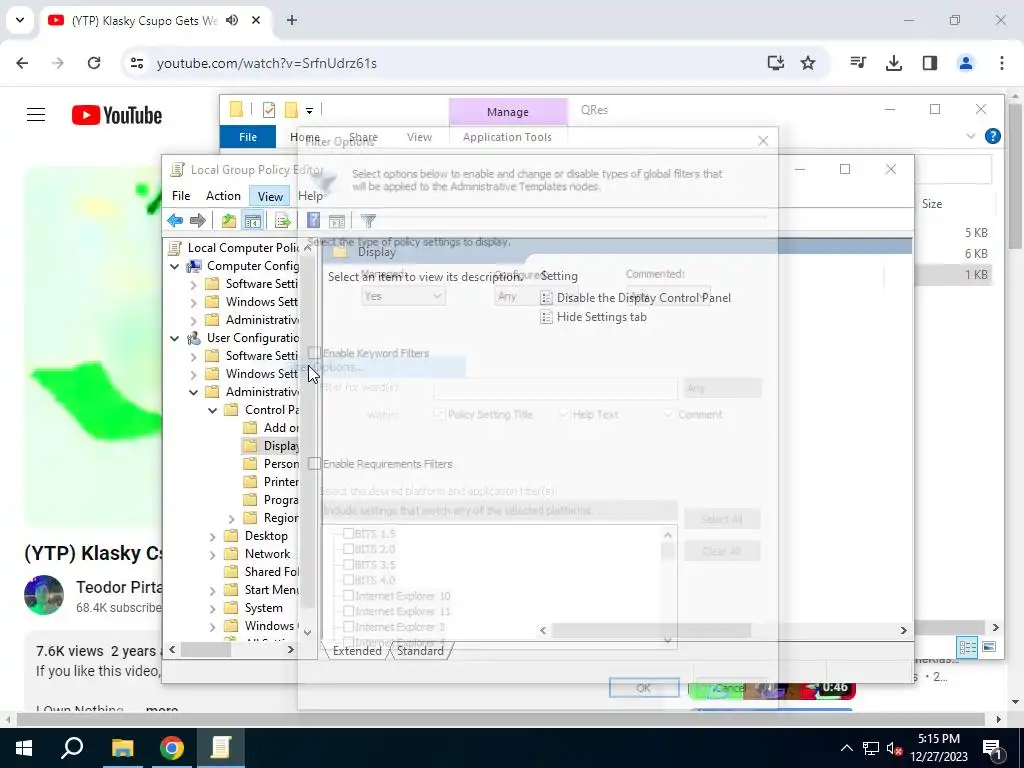This screenshot has width=1024, height=768.
Task: Open Chrome side panel icon
Action: (930, 63)
